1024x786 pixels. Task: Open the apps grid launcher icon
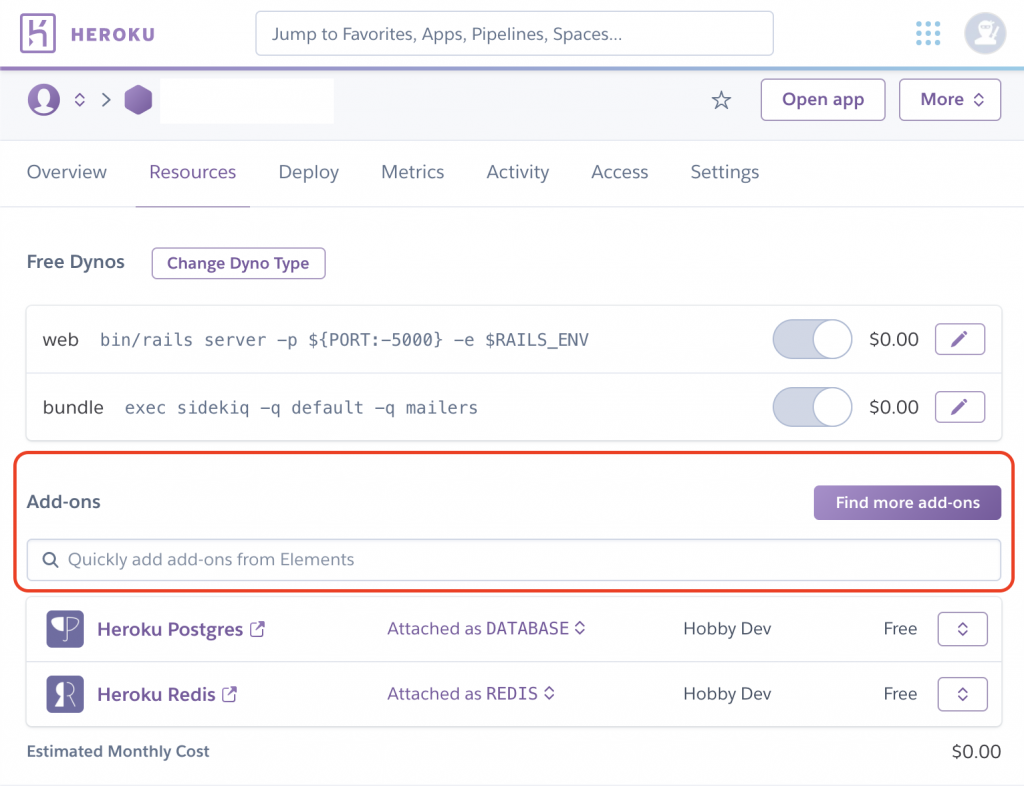[x=929, y=34]
